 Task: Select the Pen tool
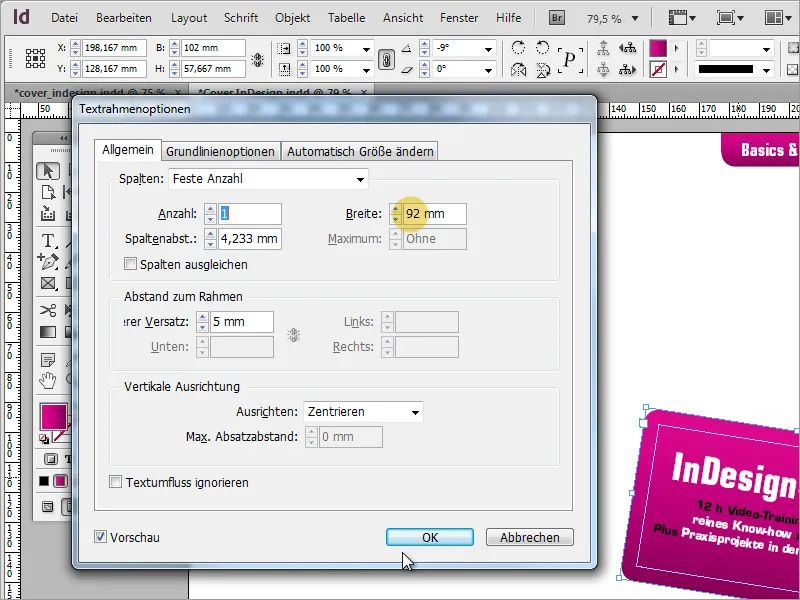point(48,262)
